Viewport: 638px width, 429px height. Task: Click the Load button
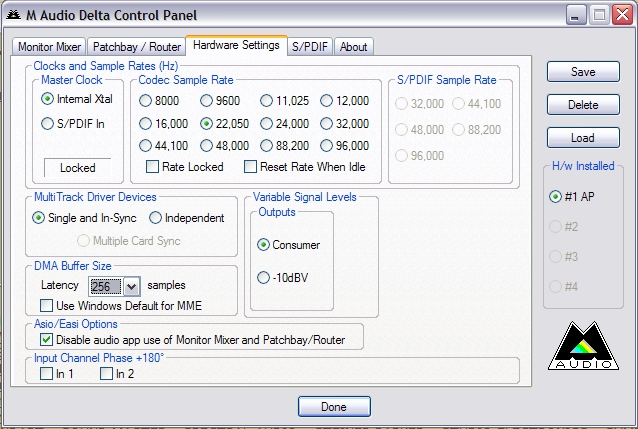[583, 138]
